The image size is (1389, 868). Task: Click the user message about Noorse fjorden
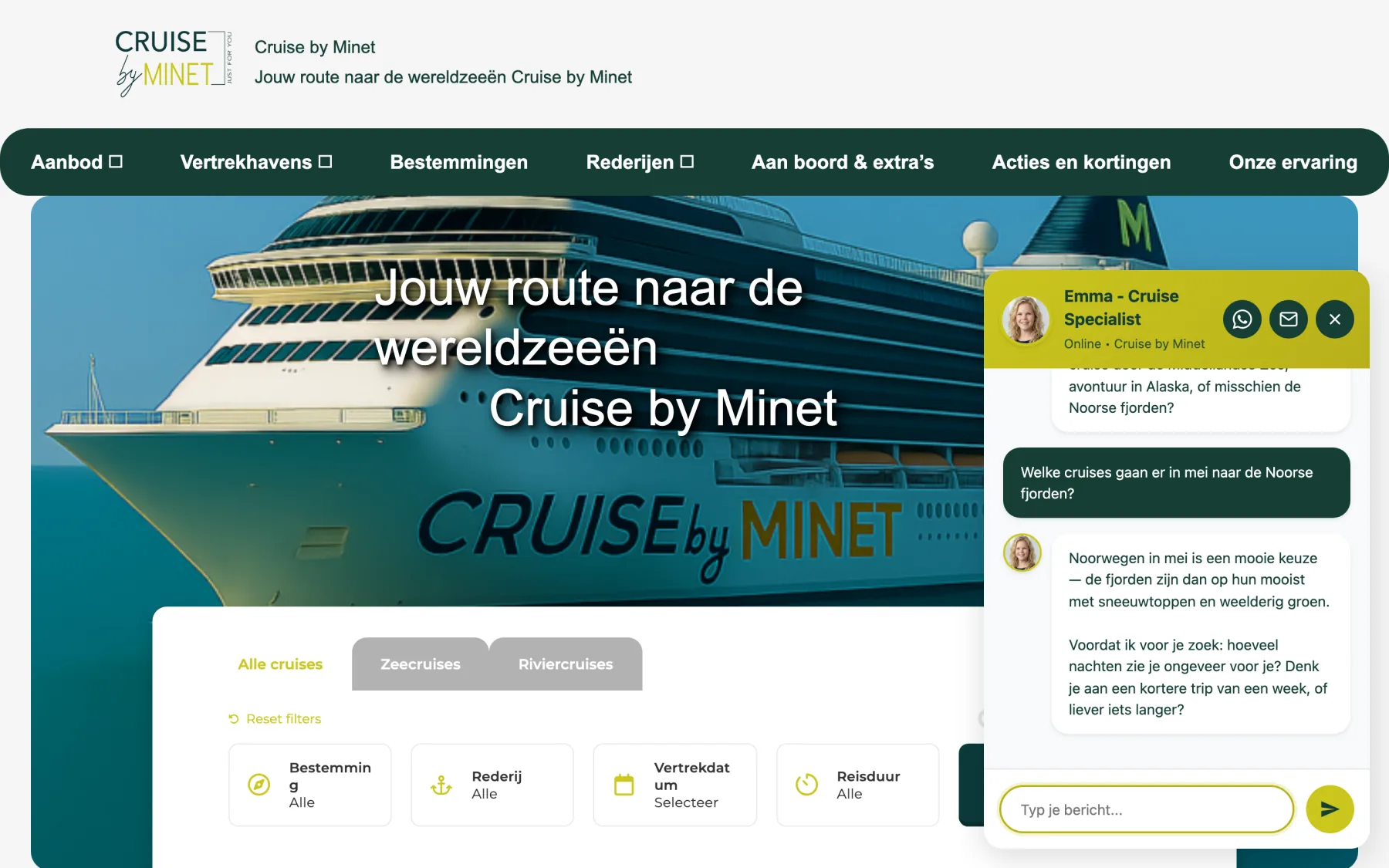tap(1176, 482)
